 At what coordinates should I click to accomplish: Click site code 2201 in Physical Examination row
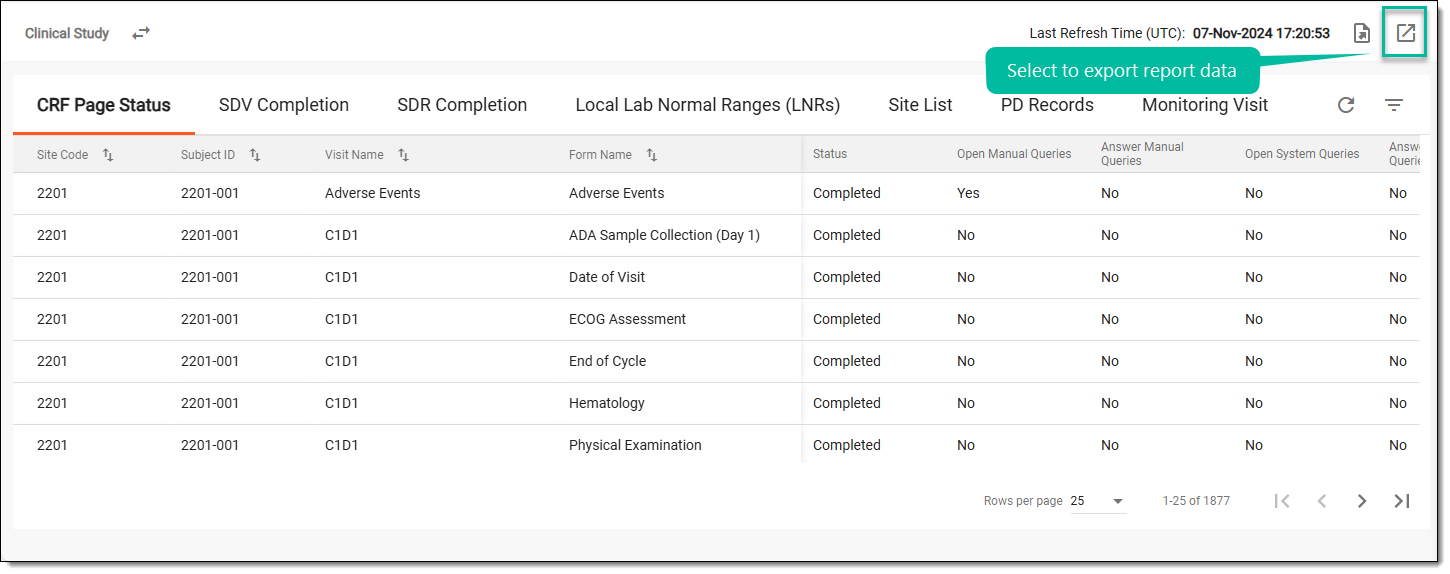[52, 445]
